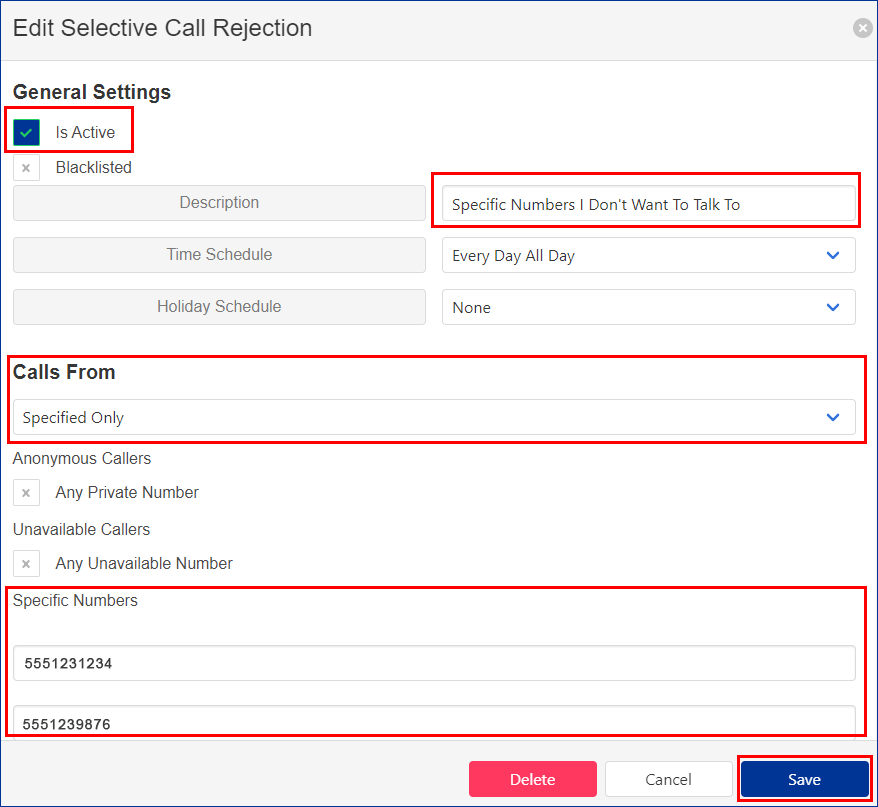Image resolution: width=878 pixels, height=807 pixels.
Task: Open the Specified Only dropdown
Action: click(434, 418)
